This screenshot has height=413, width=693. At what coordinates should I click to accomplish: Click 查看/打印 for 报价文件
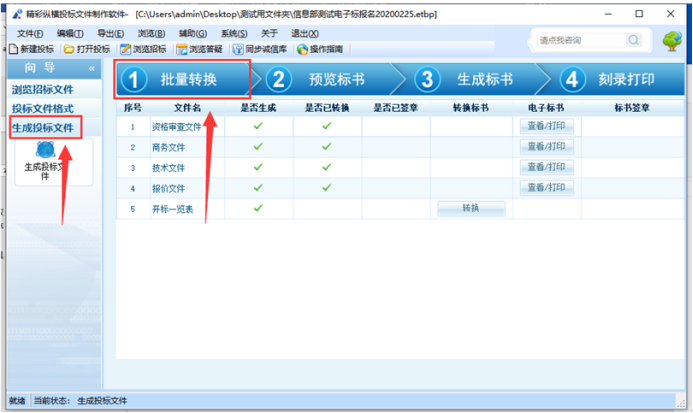[546, 187]
